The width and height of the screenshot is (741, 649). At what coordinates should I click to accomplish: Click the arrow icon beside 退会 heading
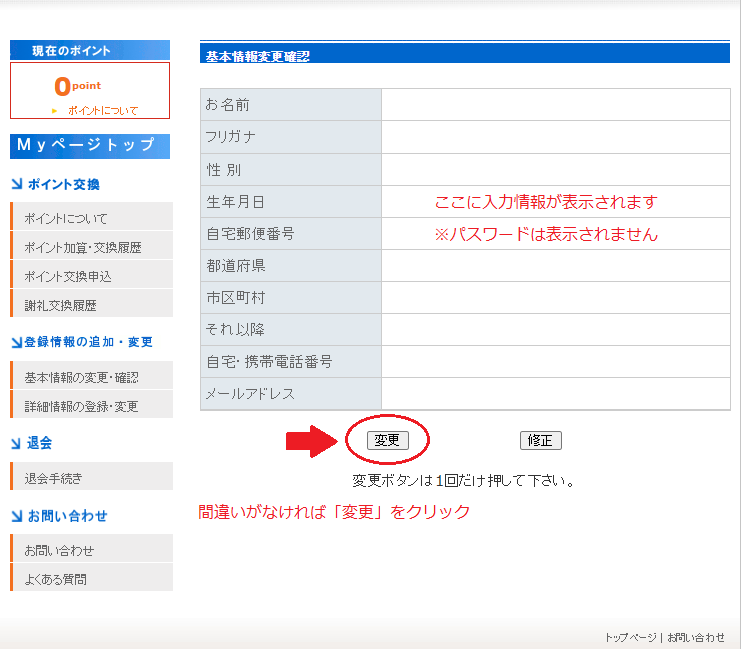point(16,443)
